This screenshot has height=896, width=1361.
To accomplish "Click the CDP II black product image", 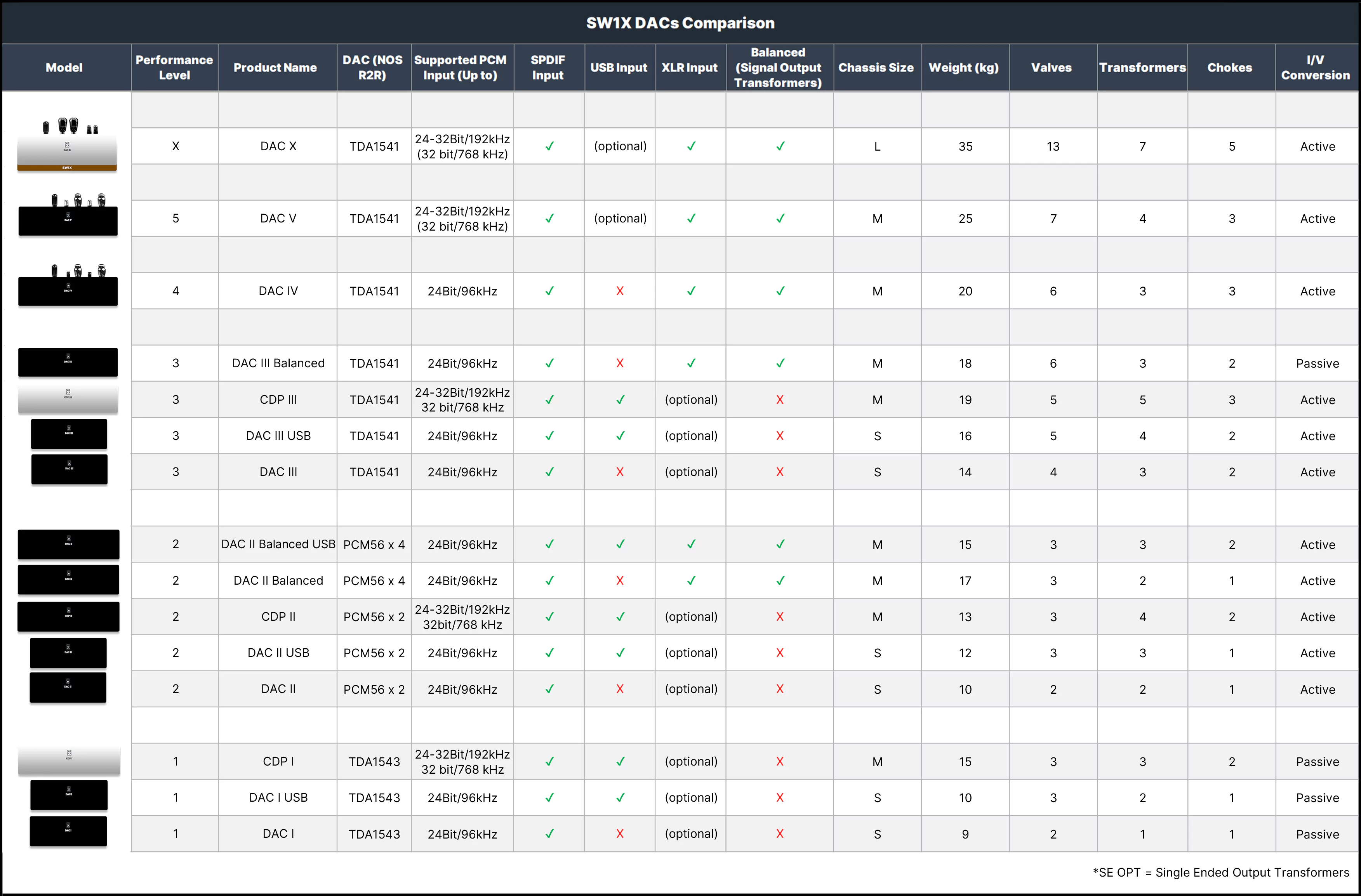I will coord(69,616).
